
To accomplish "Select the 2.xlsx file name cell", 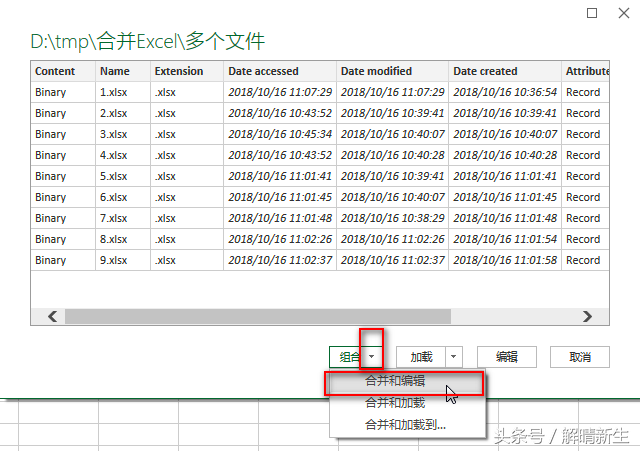I will point(123,113).
